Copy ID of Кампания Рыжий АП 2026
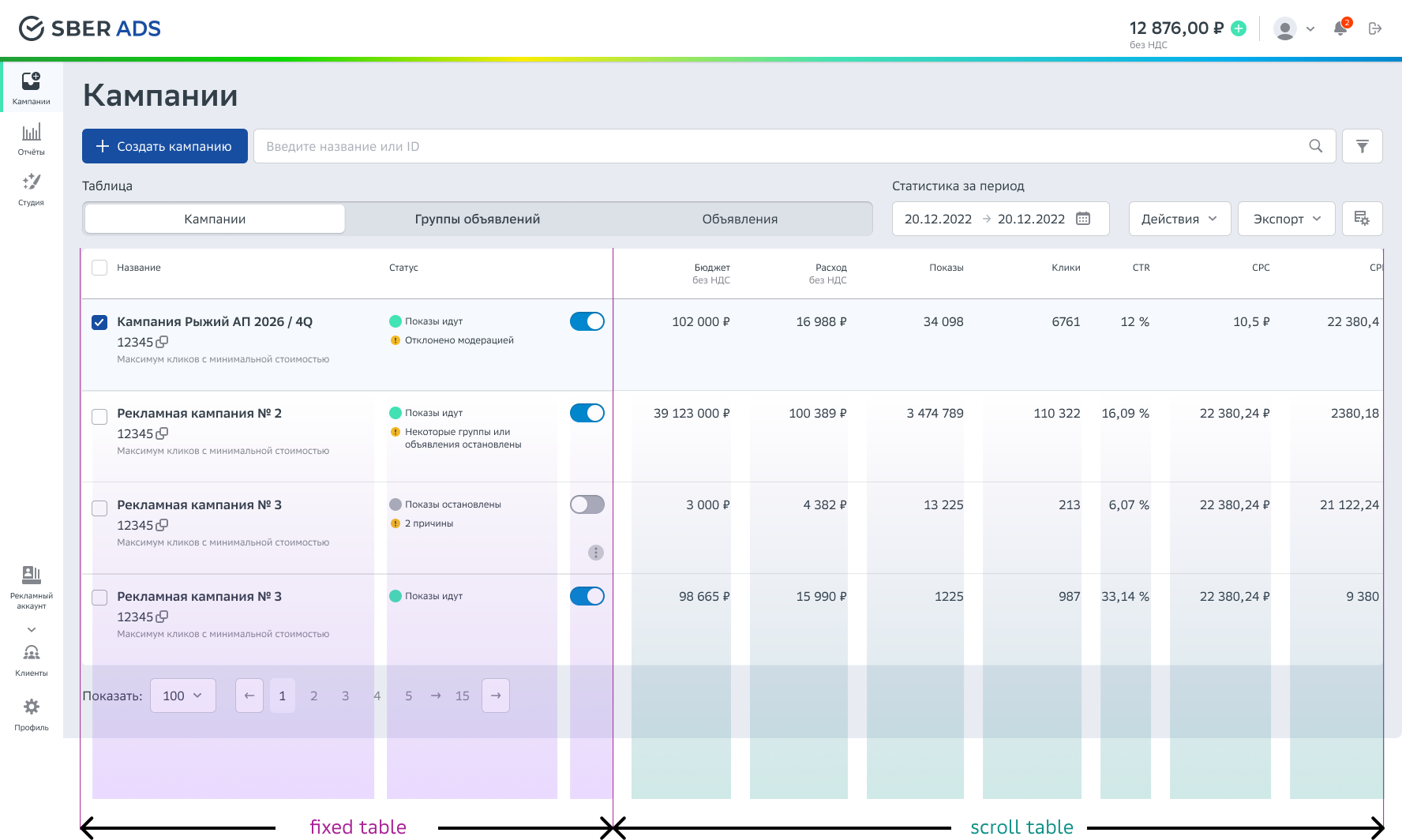This screenshot has height=840, width=1402. coord(162,342)
